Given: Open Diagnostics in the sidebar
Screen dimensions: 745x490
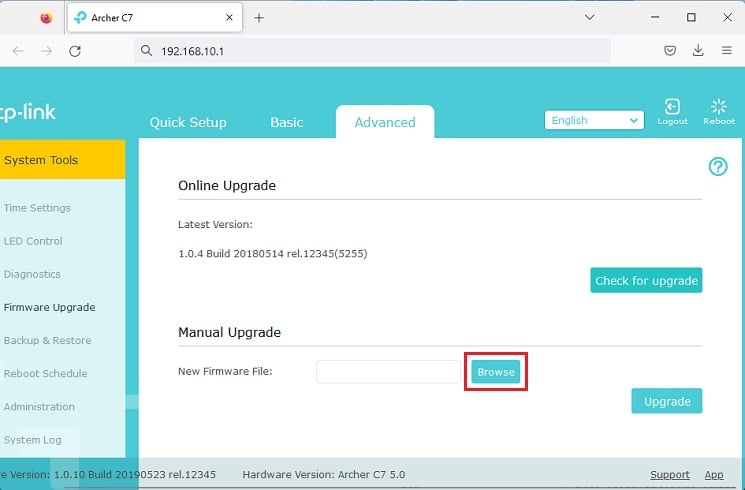Looking at the screenshot, I should pyautogui.click(x=32, y=274).
